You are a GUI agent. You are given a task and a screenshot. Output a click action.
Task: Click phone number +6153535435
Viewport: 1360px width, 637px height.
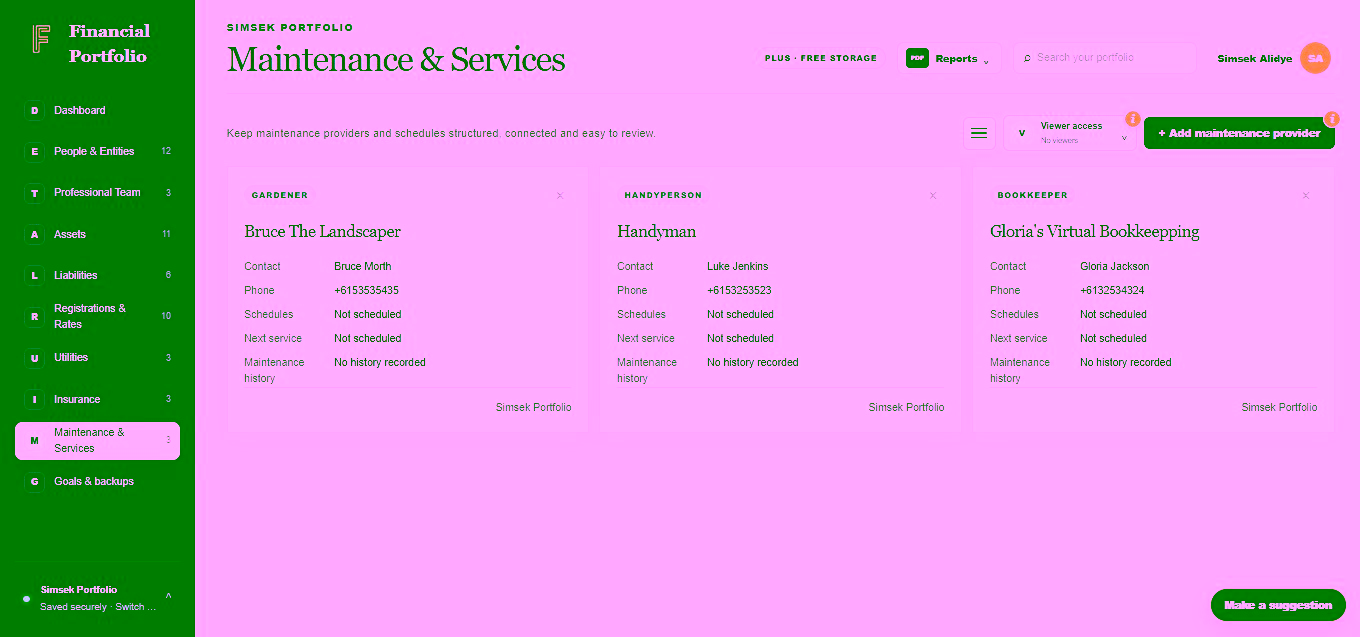pyautogui.click(x=366, y=291)
